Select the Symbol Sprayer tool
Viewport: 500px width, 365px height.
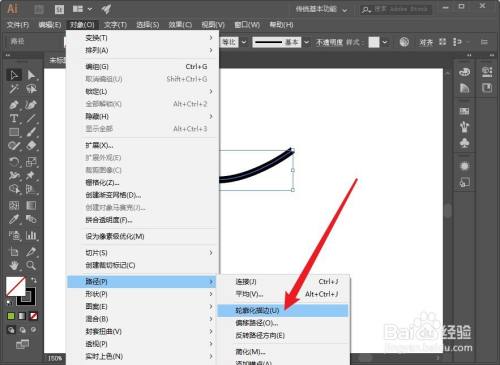[14, 235]
